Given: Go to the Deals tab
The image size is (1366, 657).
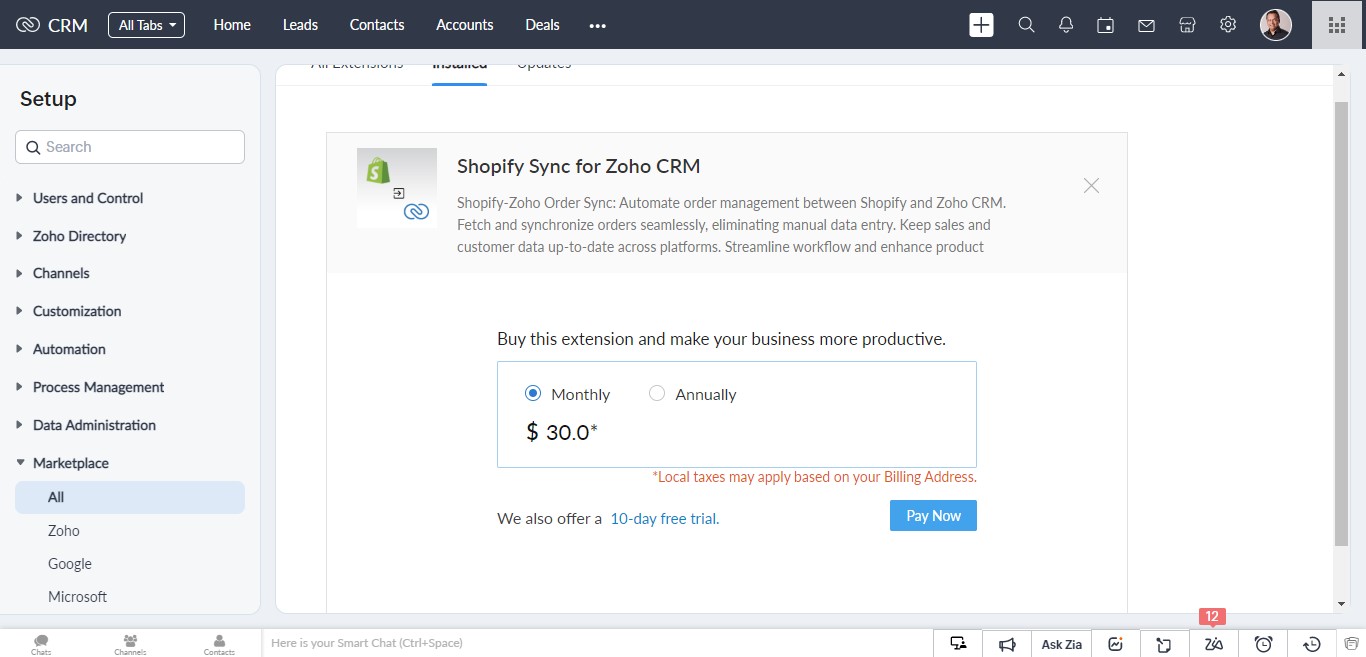Looking at the screenshot, I should [542, 25].
